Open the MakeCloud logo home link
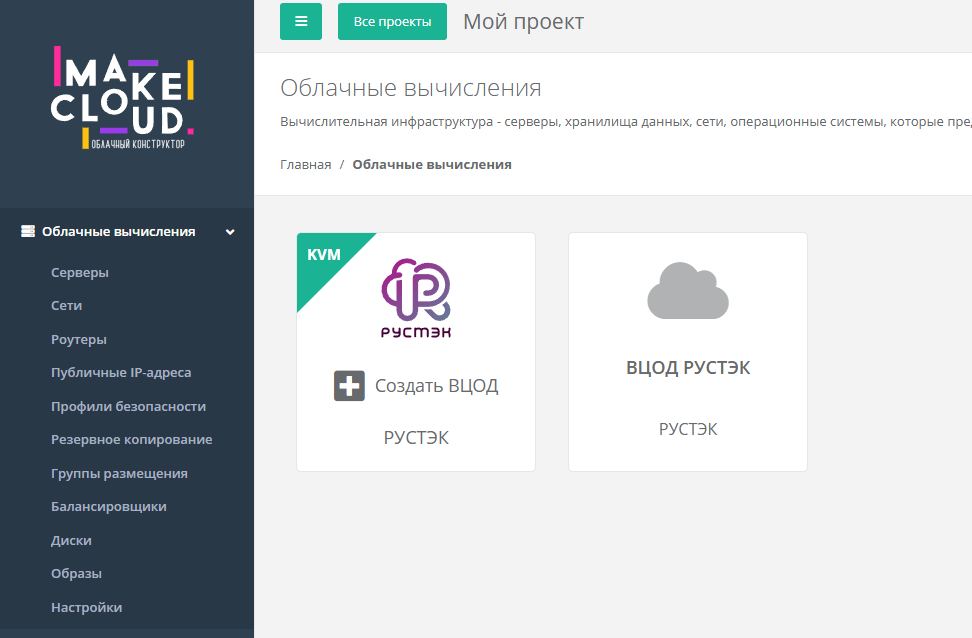972x638 pixels. point(122,97)
